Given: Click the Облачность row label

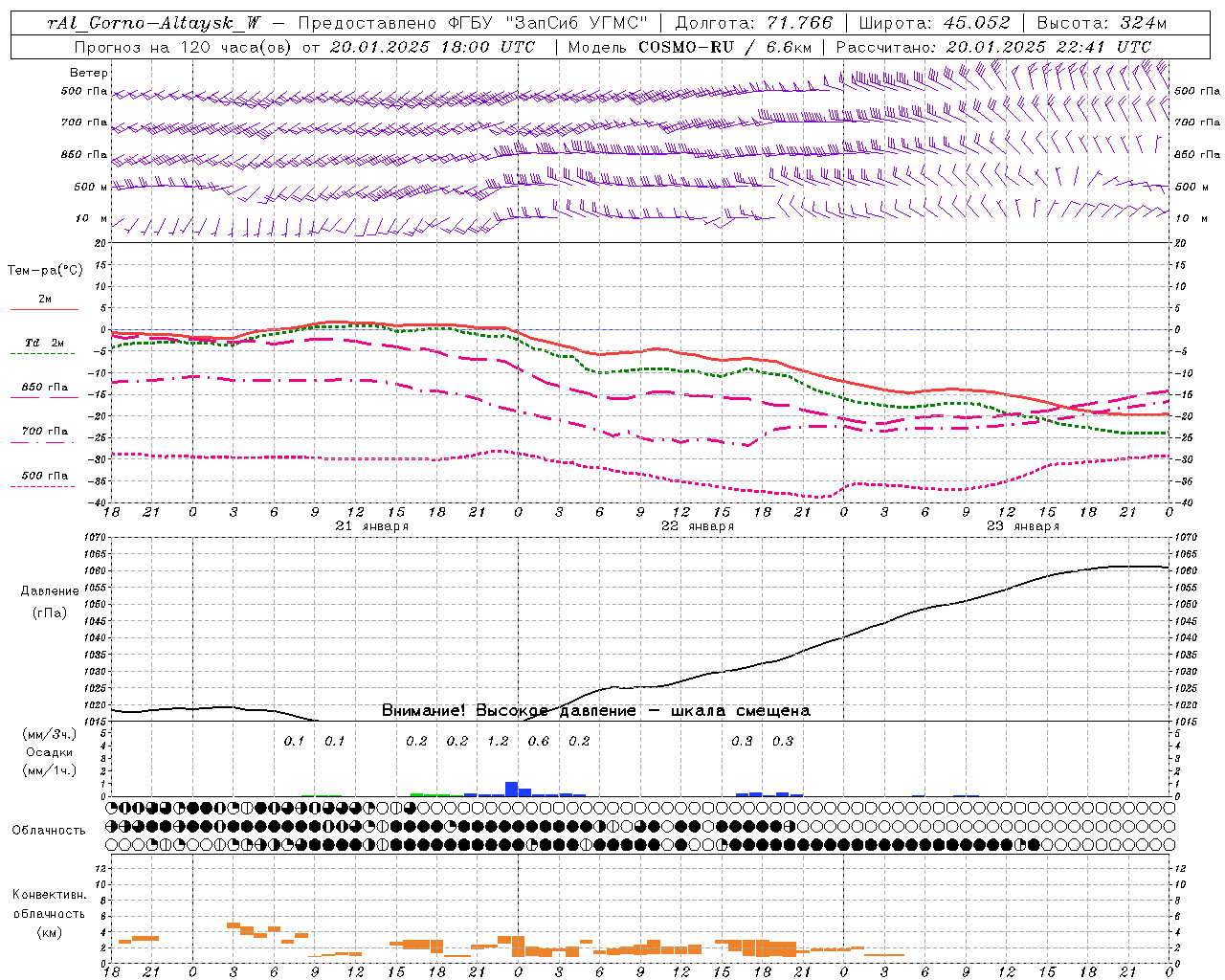Looking at the screenshot, I should pyautogui.click(x=49, y=830).
